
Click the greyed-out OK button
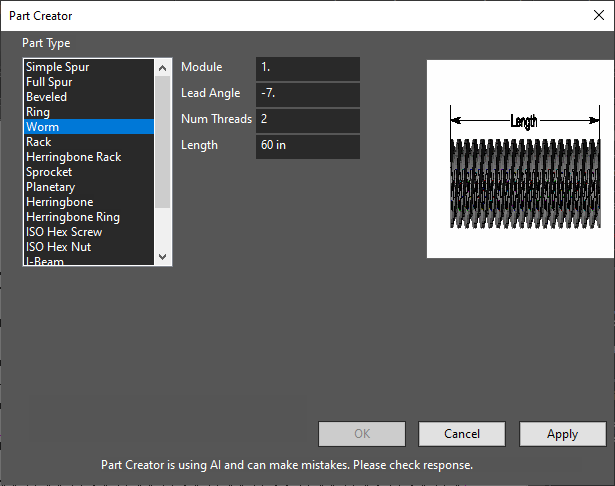tap(362, 434)
